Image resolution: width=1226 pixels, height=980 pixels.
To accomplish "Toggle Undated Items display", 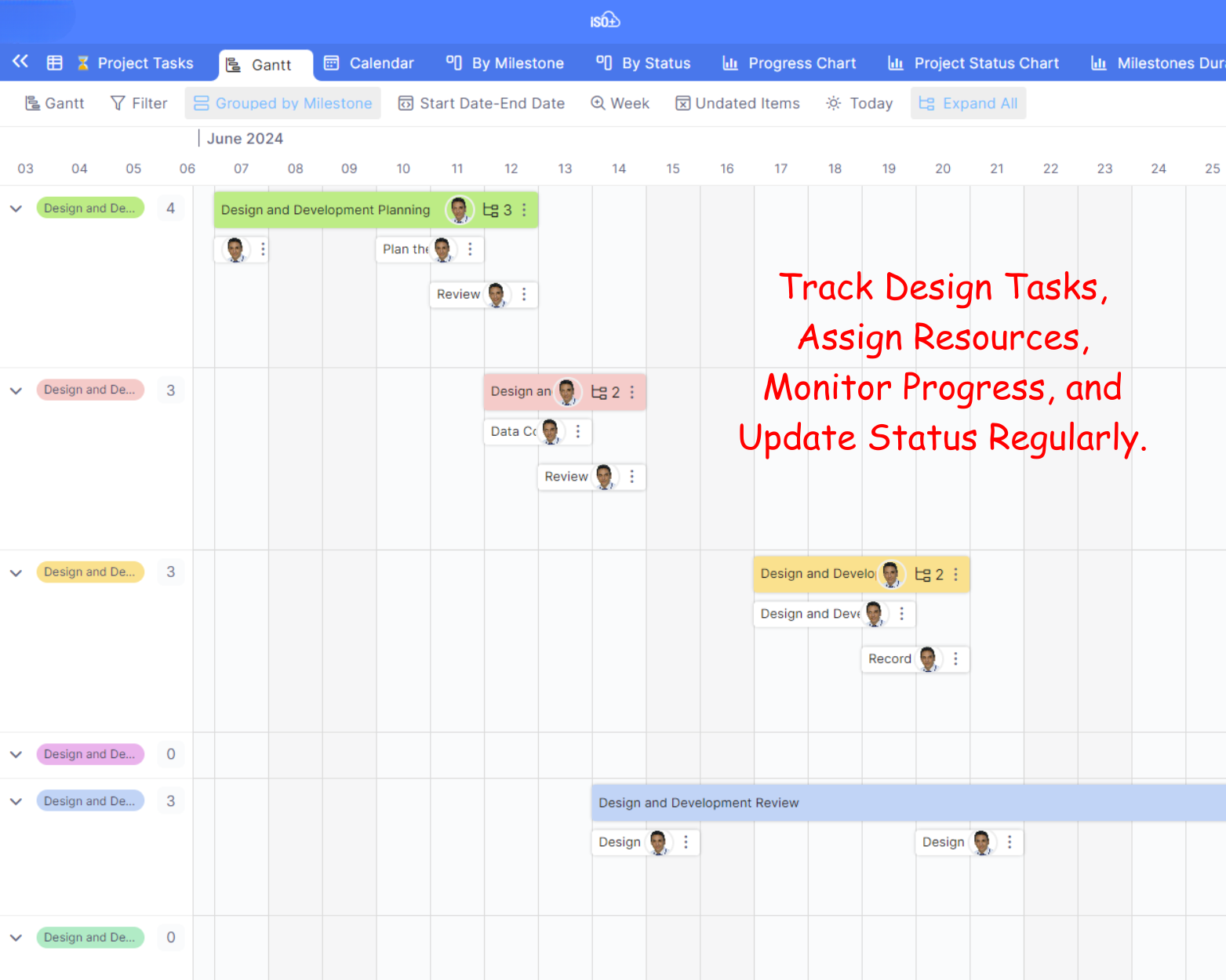I will pyautogui.click(x=737, y=103).
